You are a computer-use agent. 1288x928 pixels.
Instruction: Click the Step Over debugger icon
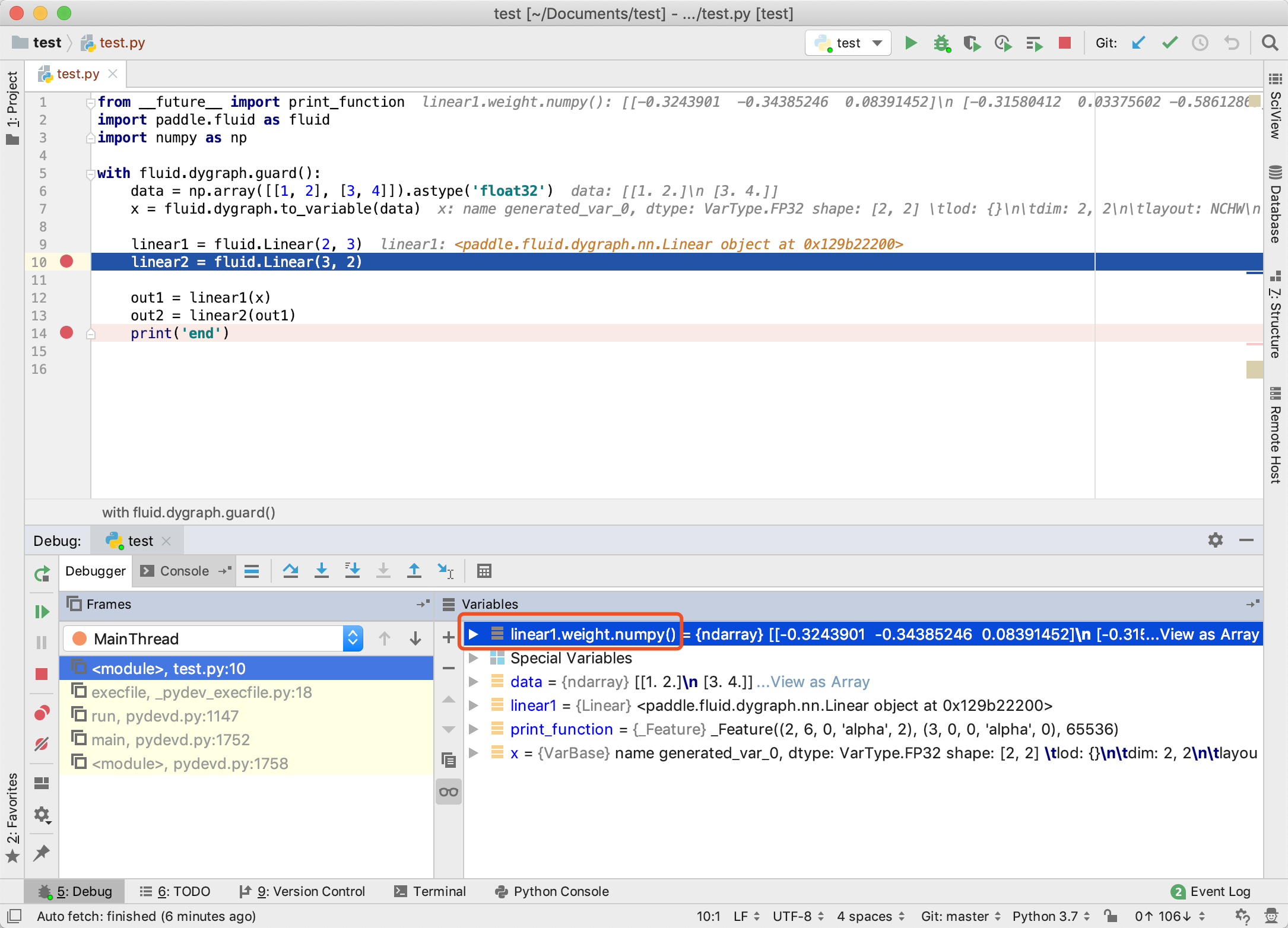pyautogui.click(x=290, y=571)
